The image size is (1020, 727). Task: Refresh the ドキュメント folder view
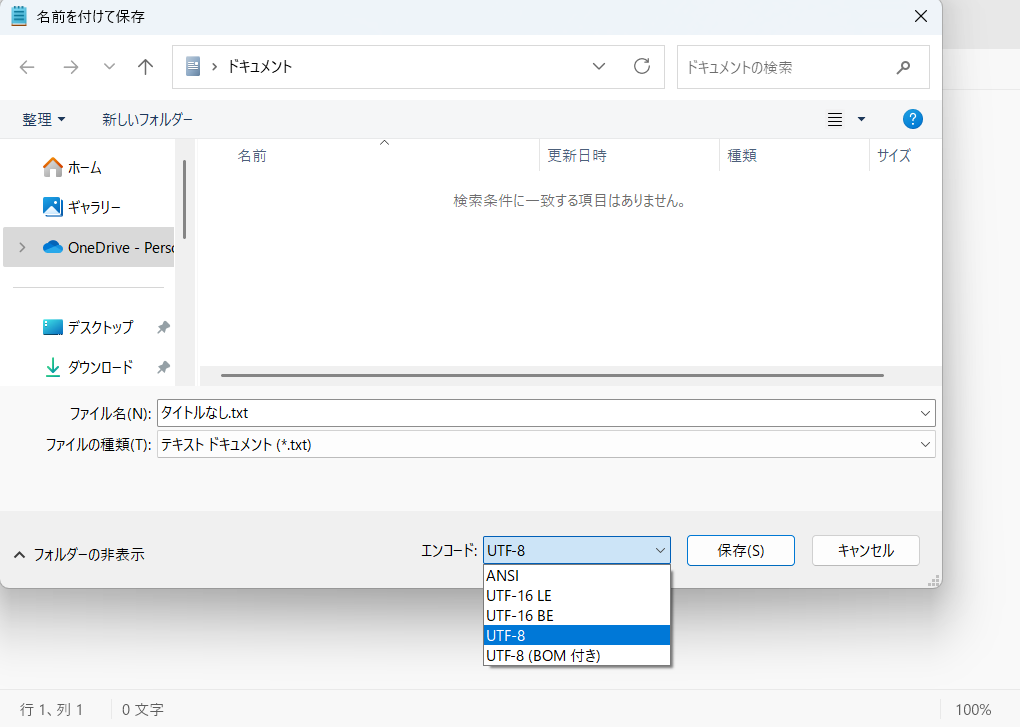(x=642, y=66)
